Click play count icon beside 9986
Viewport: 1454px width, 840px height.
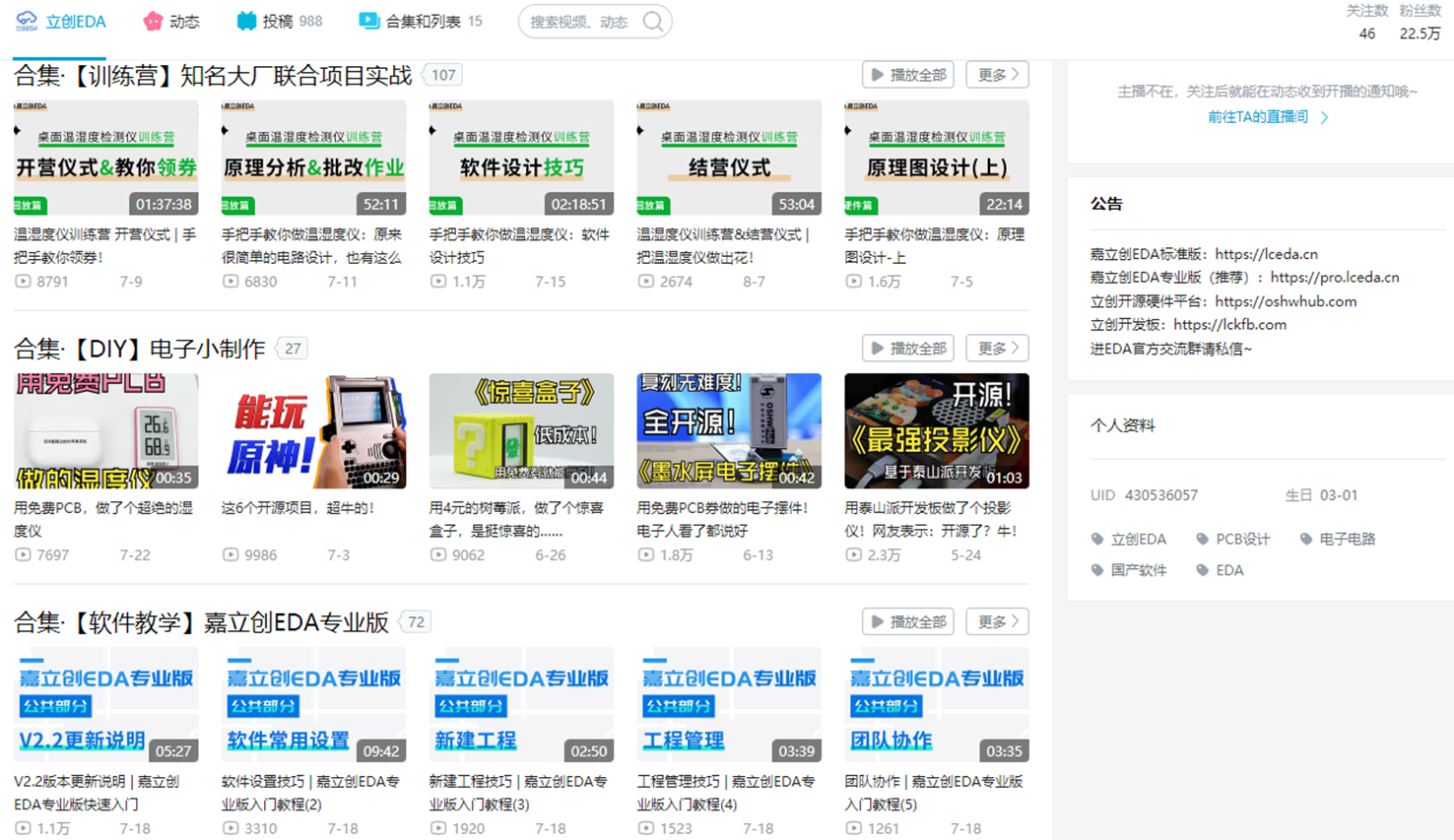[231, 555]
